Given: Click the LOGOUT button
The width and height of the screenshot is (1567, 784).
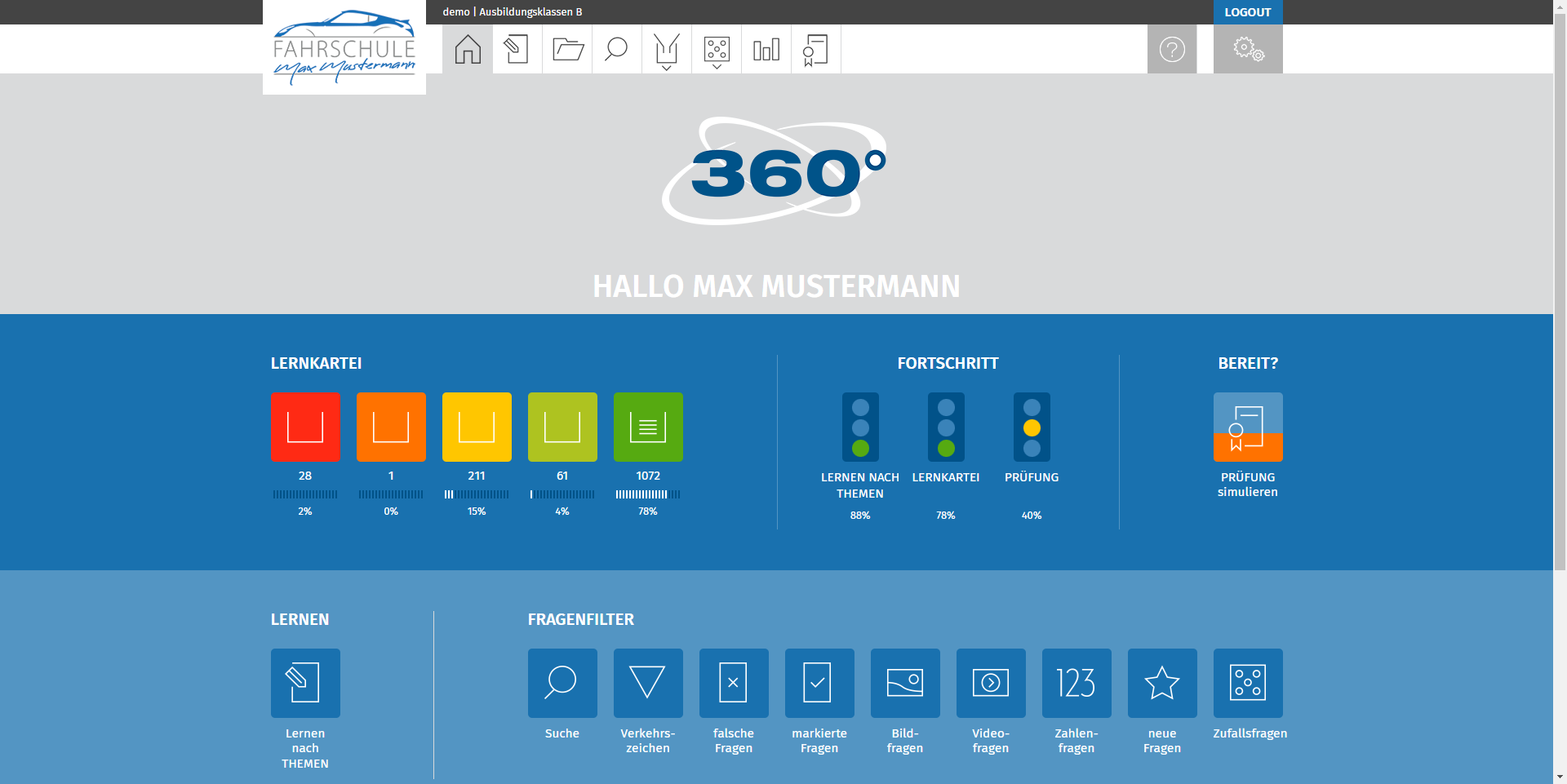Looking at the screenshot, I should (x=1247, y=12).
